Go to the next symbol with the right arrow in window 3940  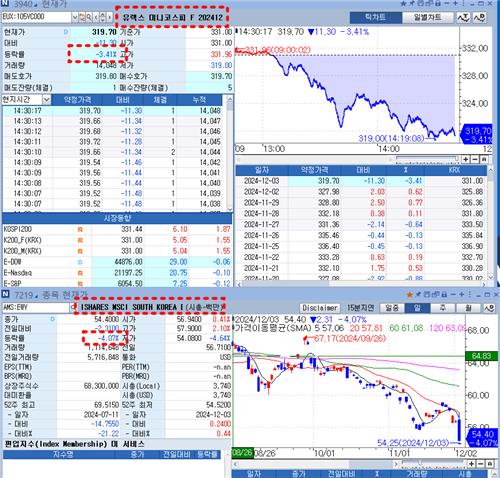click(x=109, y=17)
